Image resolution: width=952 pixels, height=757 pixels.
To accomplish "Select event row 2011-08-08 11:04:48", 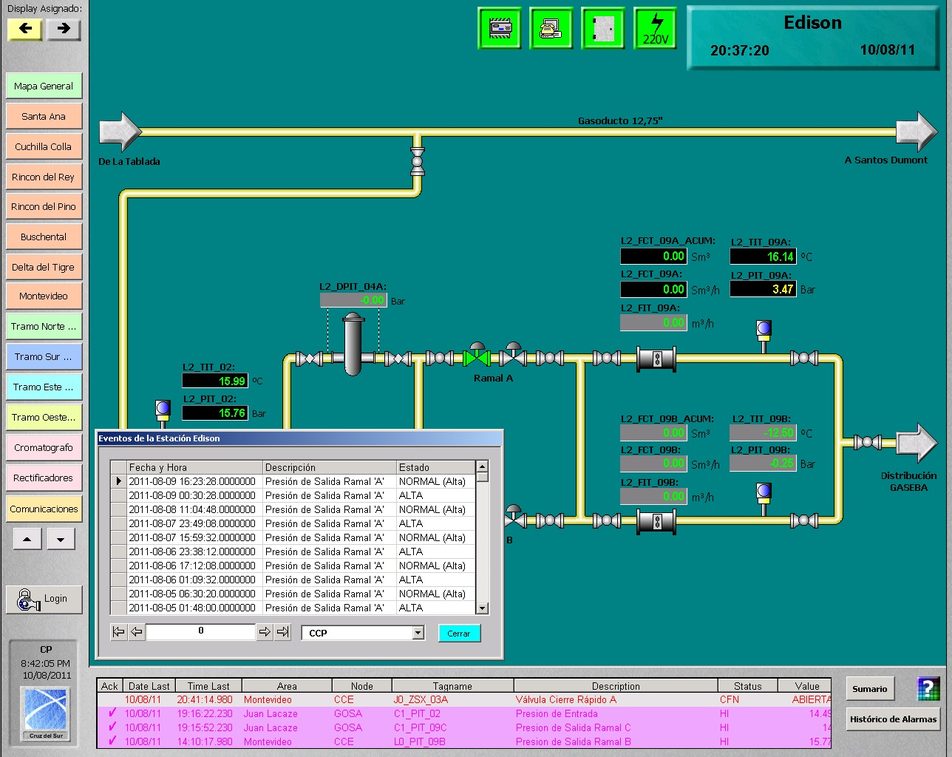I will click(x=293, y=509).
